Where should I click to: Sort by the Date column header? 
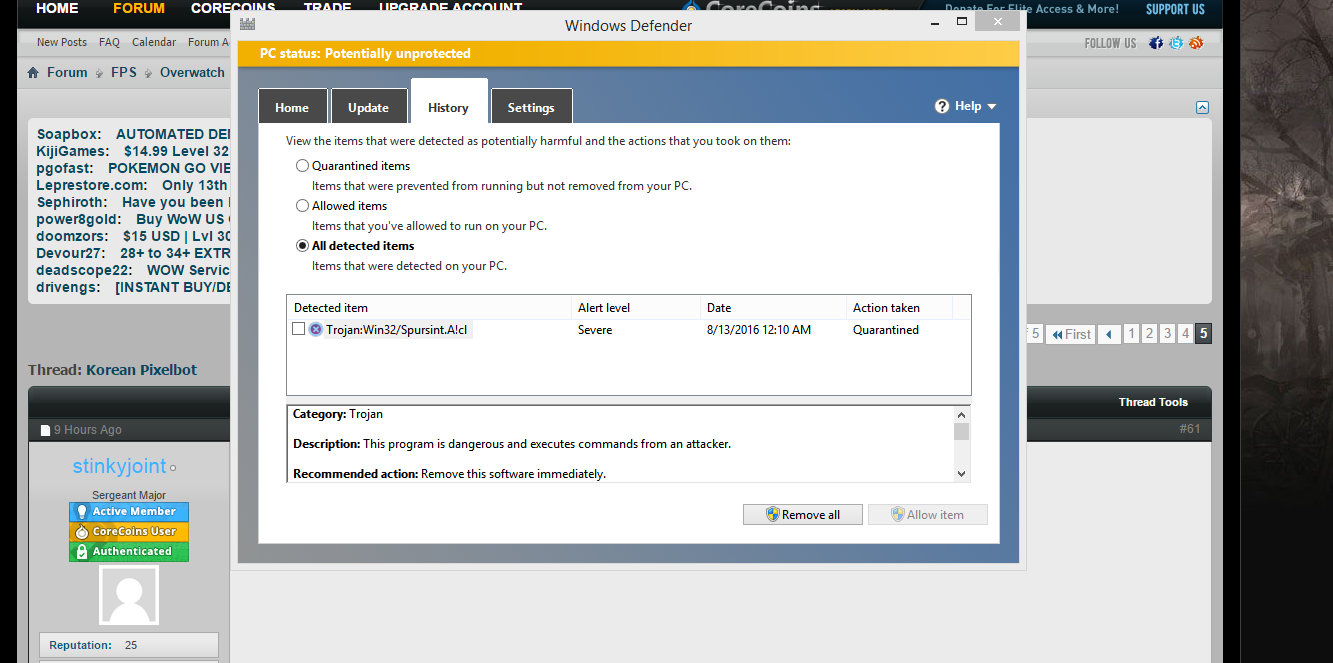773,308
